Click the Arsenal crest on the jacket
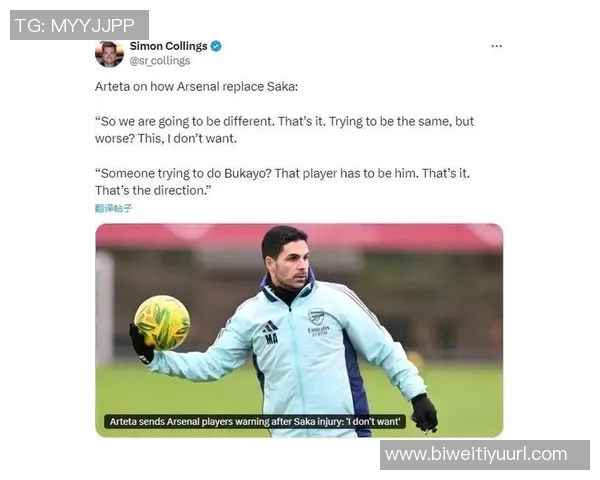 [316, 316]
